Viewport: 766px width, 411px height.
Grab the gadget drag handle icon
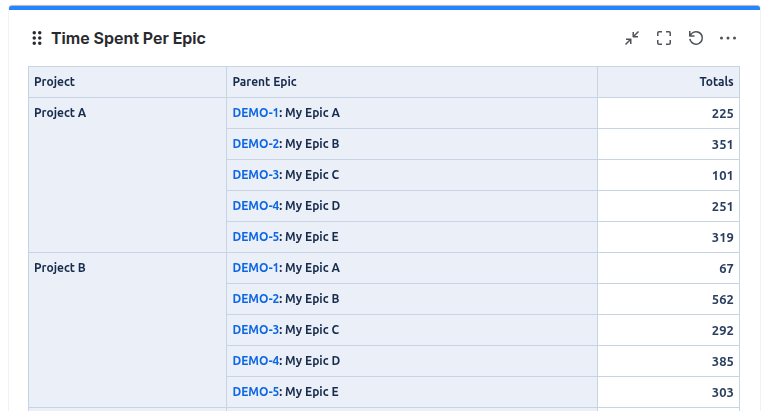click(37, 38)
